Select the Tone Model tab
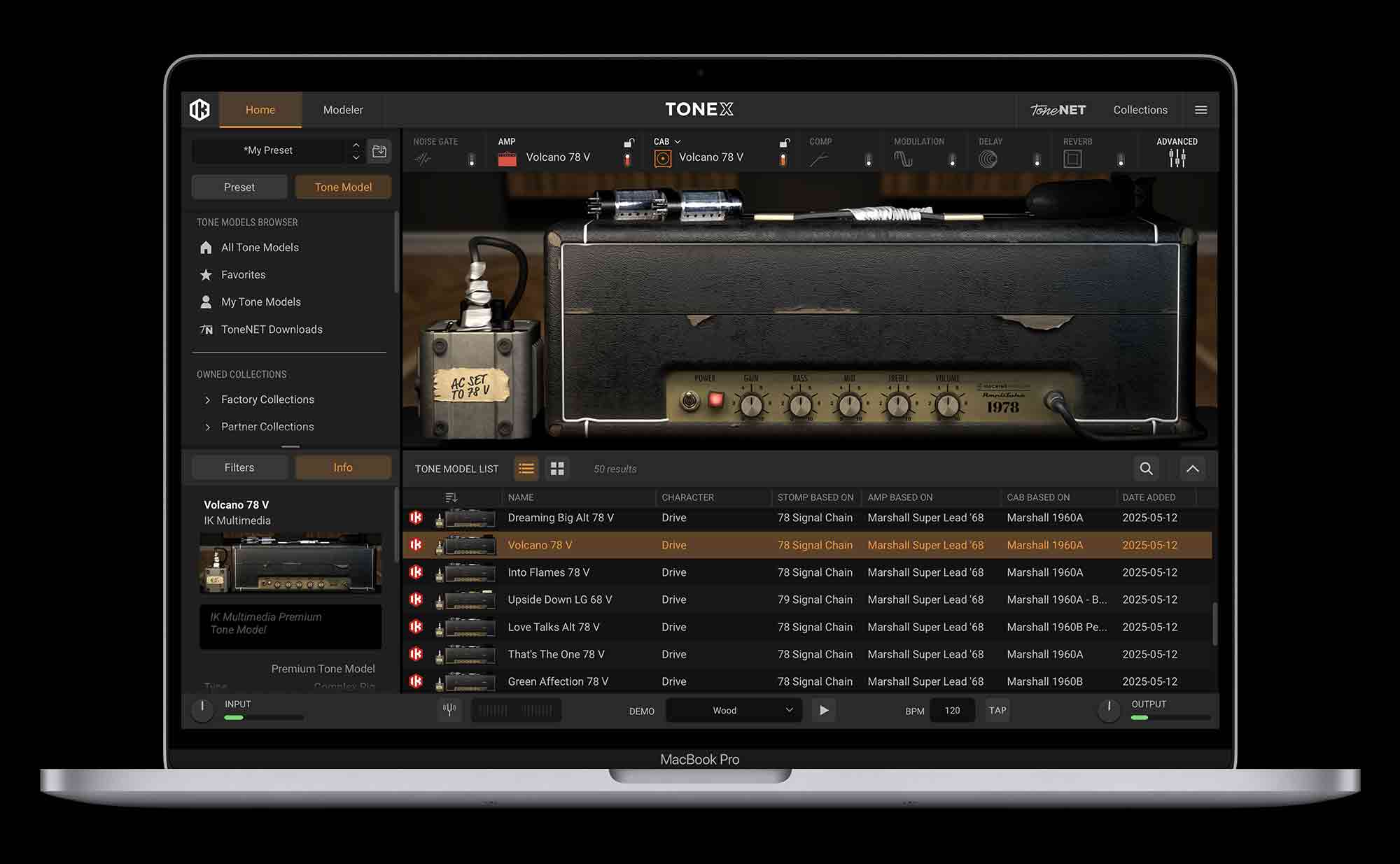The height and width of the screenshot is (864, 1400). pyautogui.click(x=343, y=187)
